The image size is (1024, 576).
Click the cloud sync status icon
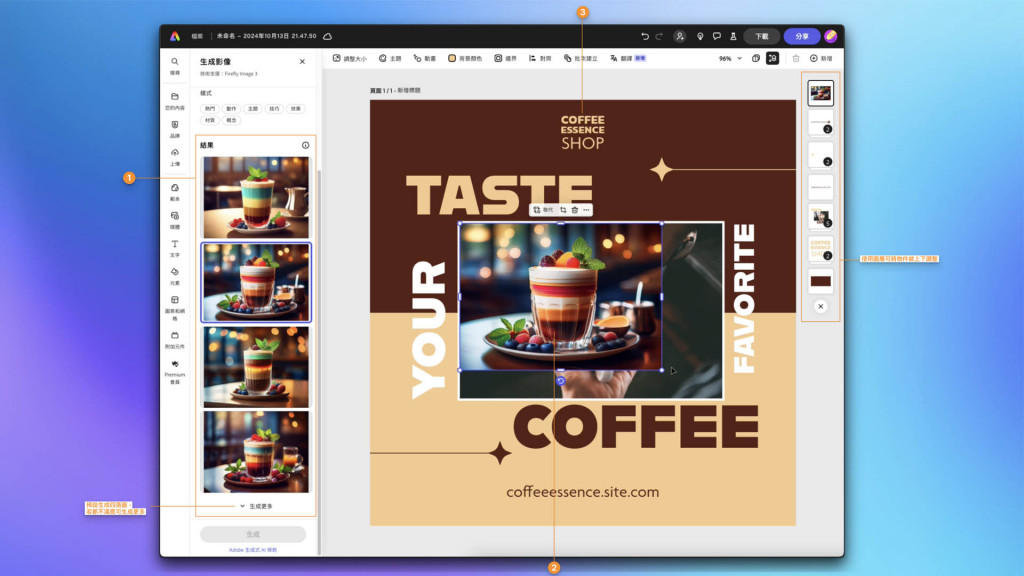(x=328, y=36)
